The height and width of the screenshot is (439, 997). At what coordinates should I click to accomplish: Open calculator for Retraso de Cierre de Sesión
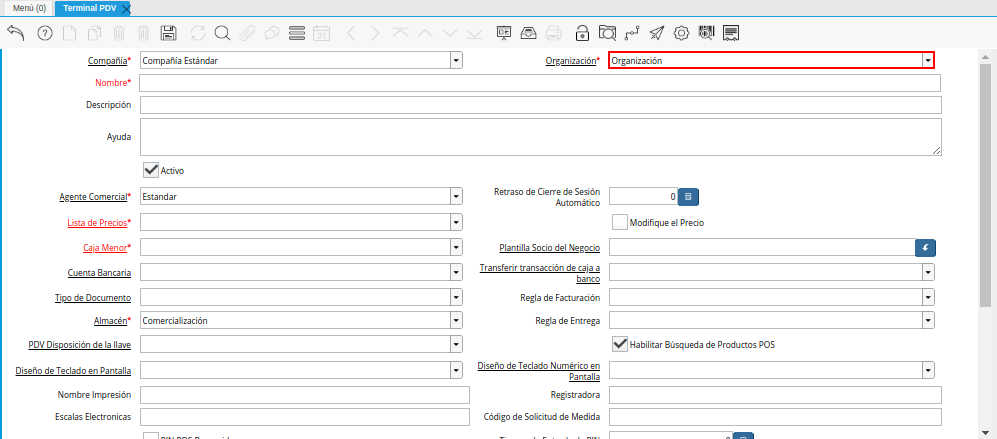[x=688, y=197]
